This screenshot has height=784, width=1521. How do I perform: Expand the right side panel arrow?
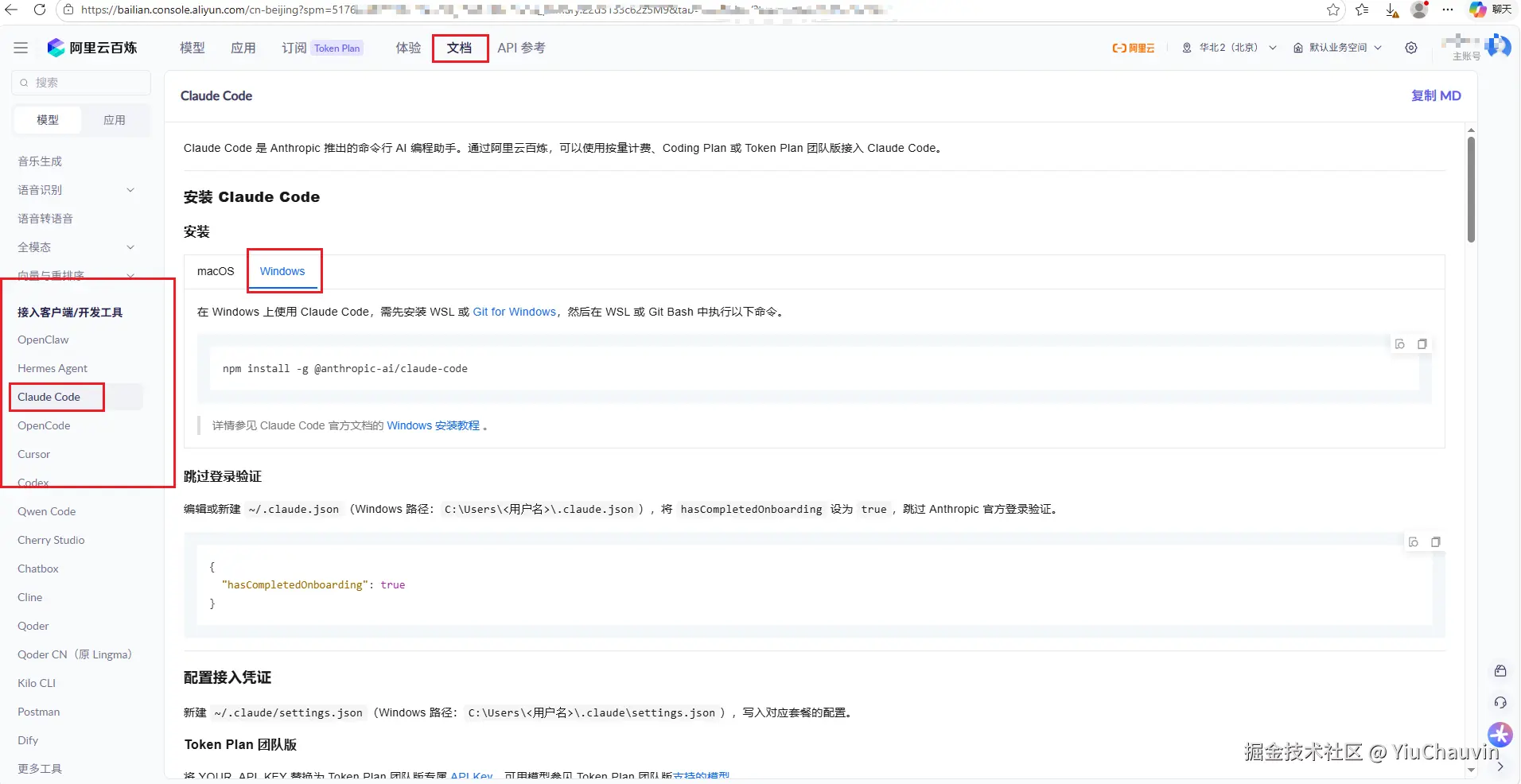1500,767
